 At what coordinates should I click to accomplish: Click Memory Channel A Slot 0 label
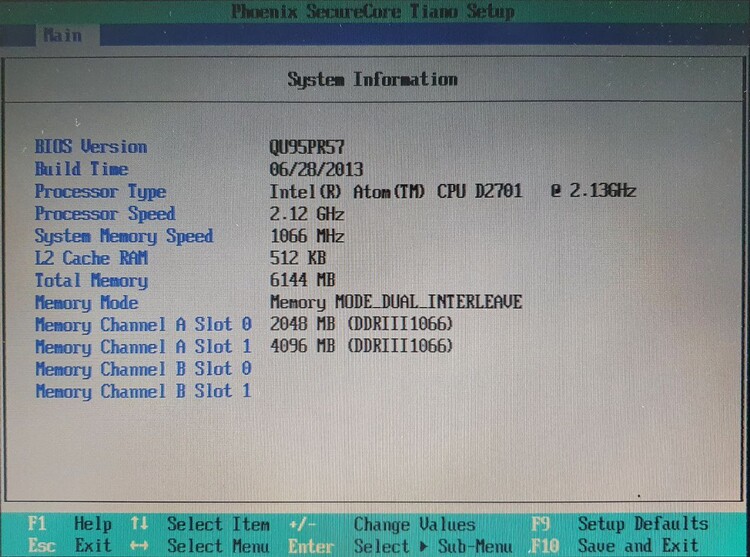143,325
